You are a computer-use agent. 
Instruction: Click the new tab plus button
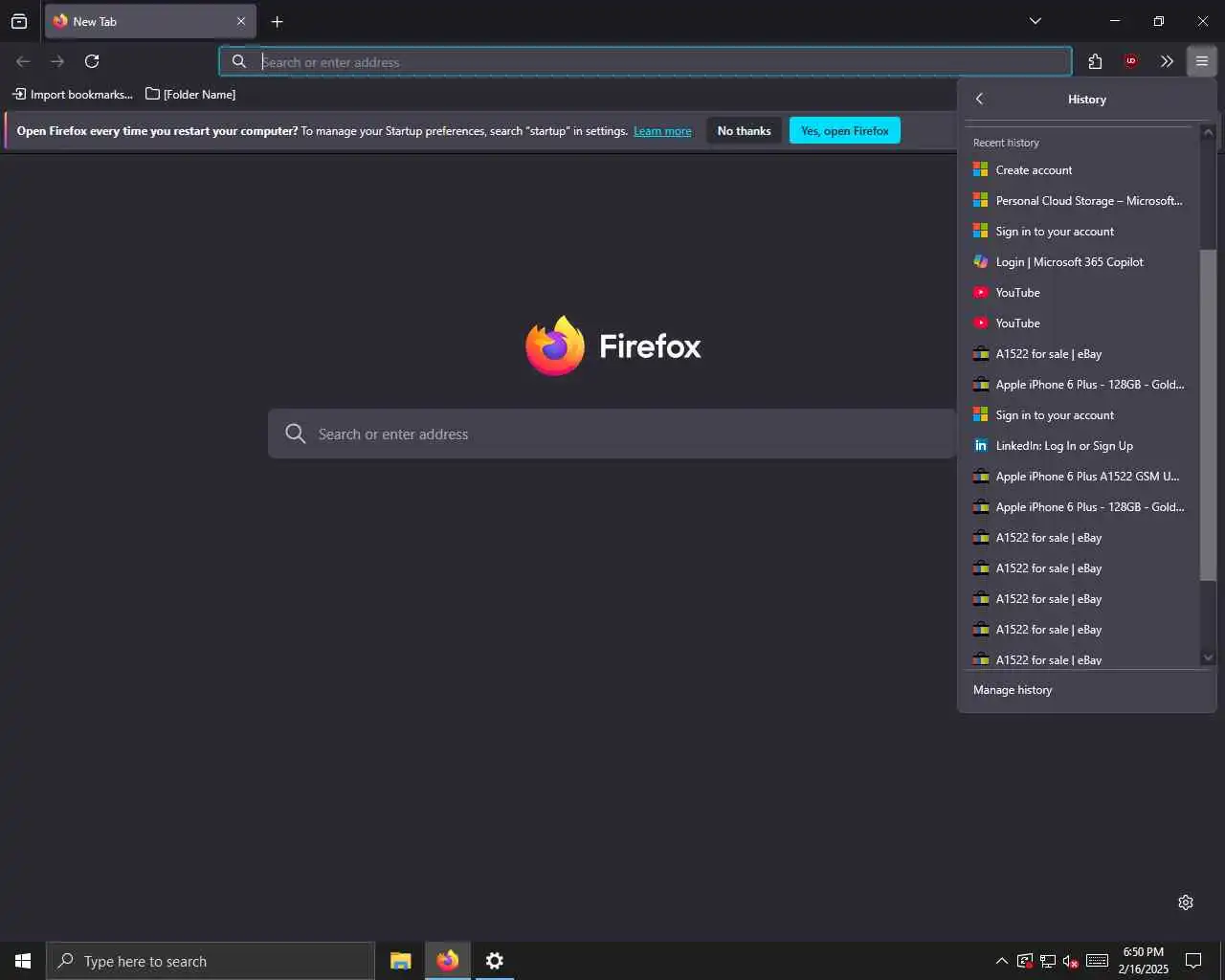click(x=277, y=21)
